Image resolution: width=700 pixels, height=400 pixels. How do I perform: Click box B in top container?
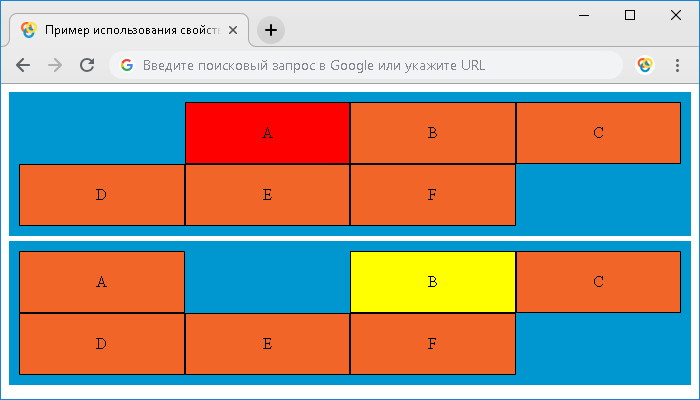coord(432,133)
